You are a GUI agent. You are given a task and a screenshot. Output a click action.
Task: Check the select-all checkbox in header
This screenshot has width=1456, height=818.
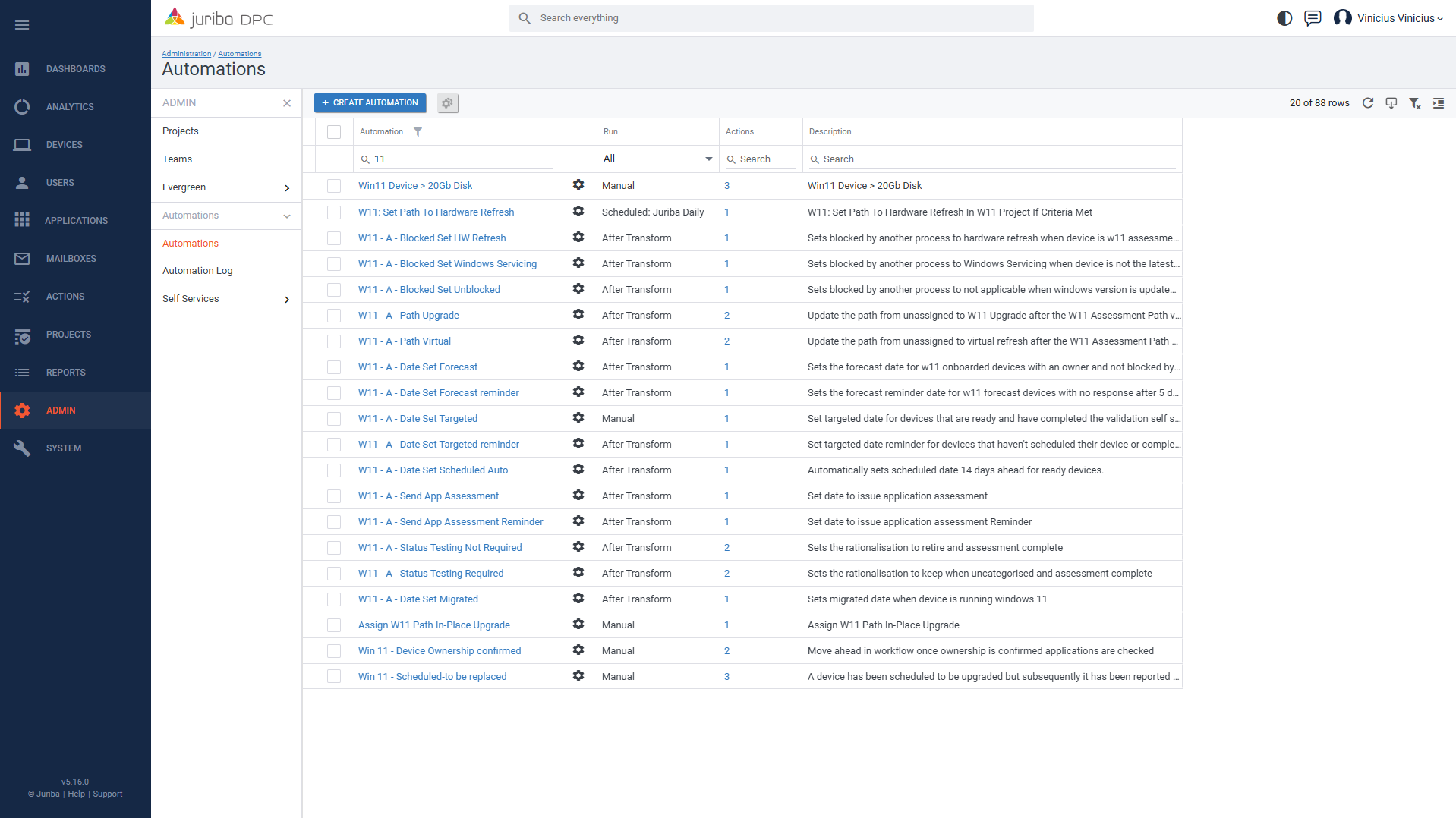coord(334,132)
